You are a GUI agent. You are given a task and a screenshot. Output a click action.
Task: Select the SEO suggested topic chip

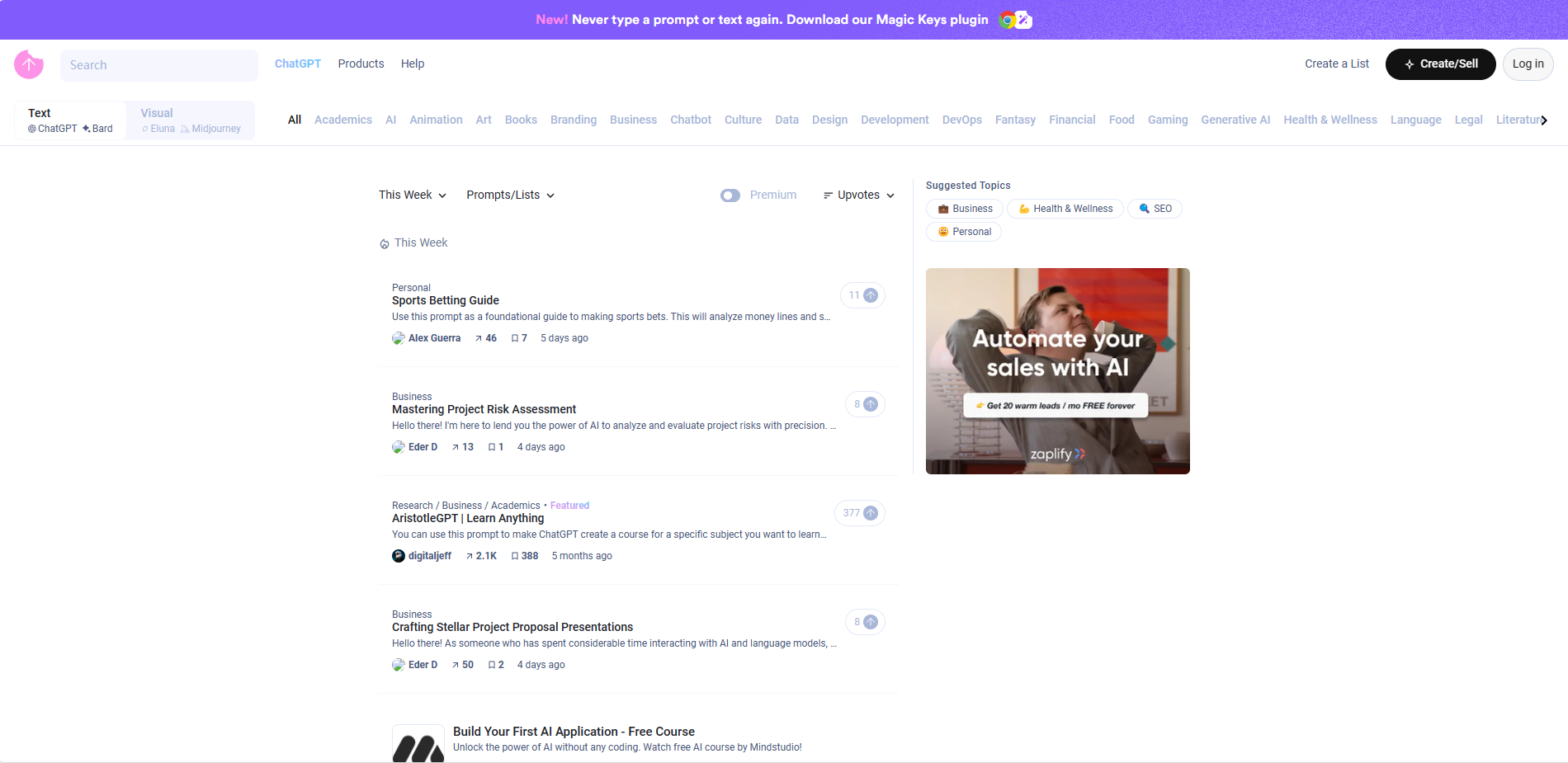(1155, 209)
